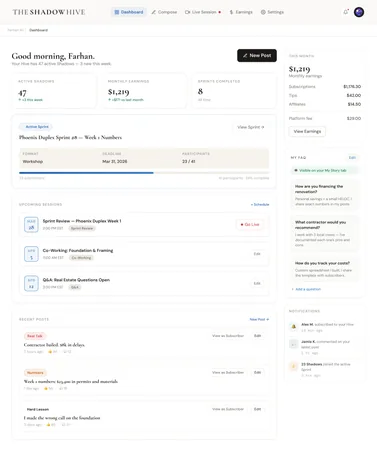This screenshot has width=377, height=460.
Task: Click the Mar 28 date badge
Action: [31, 224]
